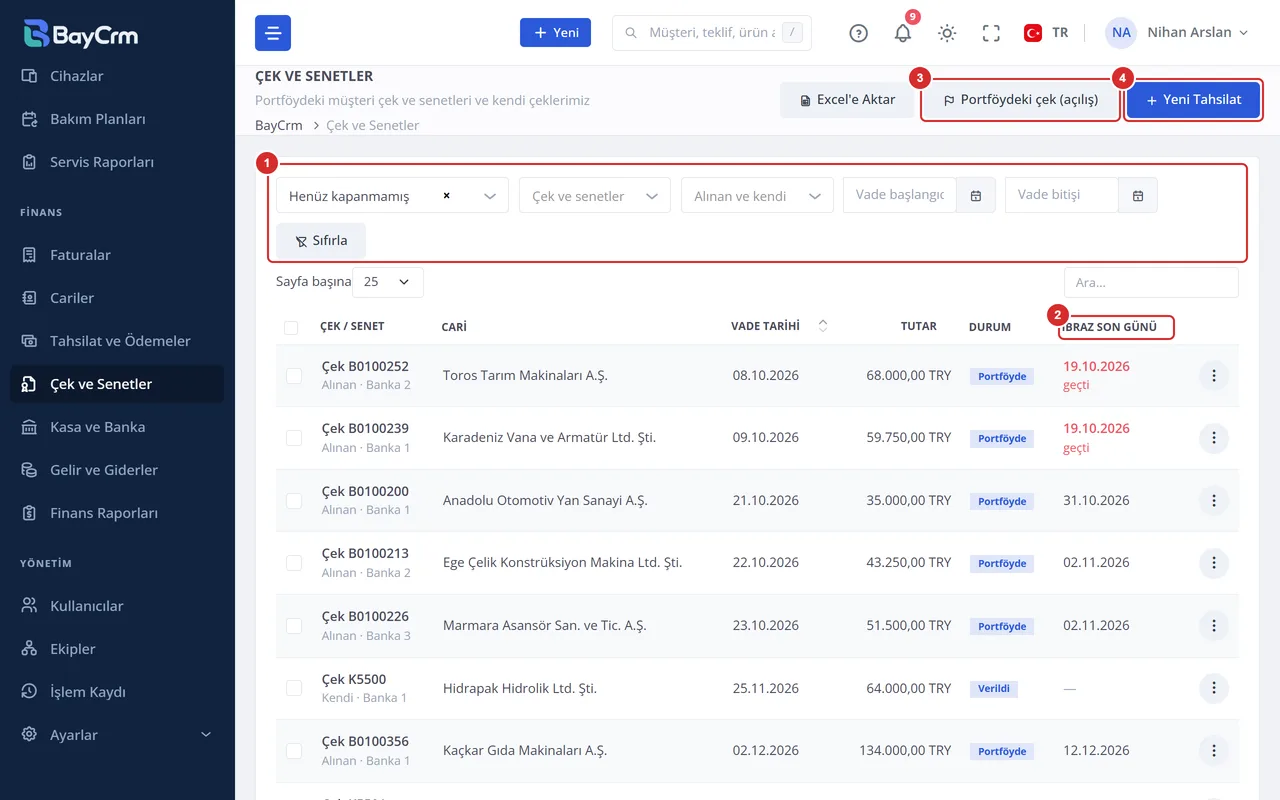
Task: Click the Yeni Tahsilat button
Action: (1194, 100)
